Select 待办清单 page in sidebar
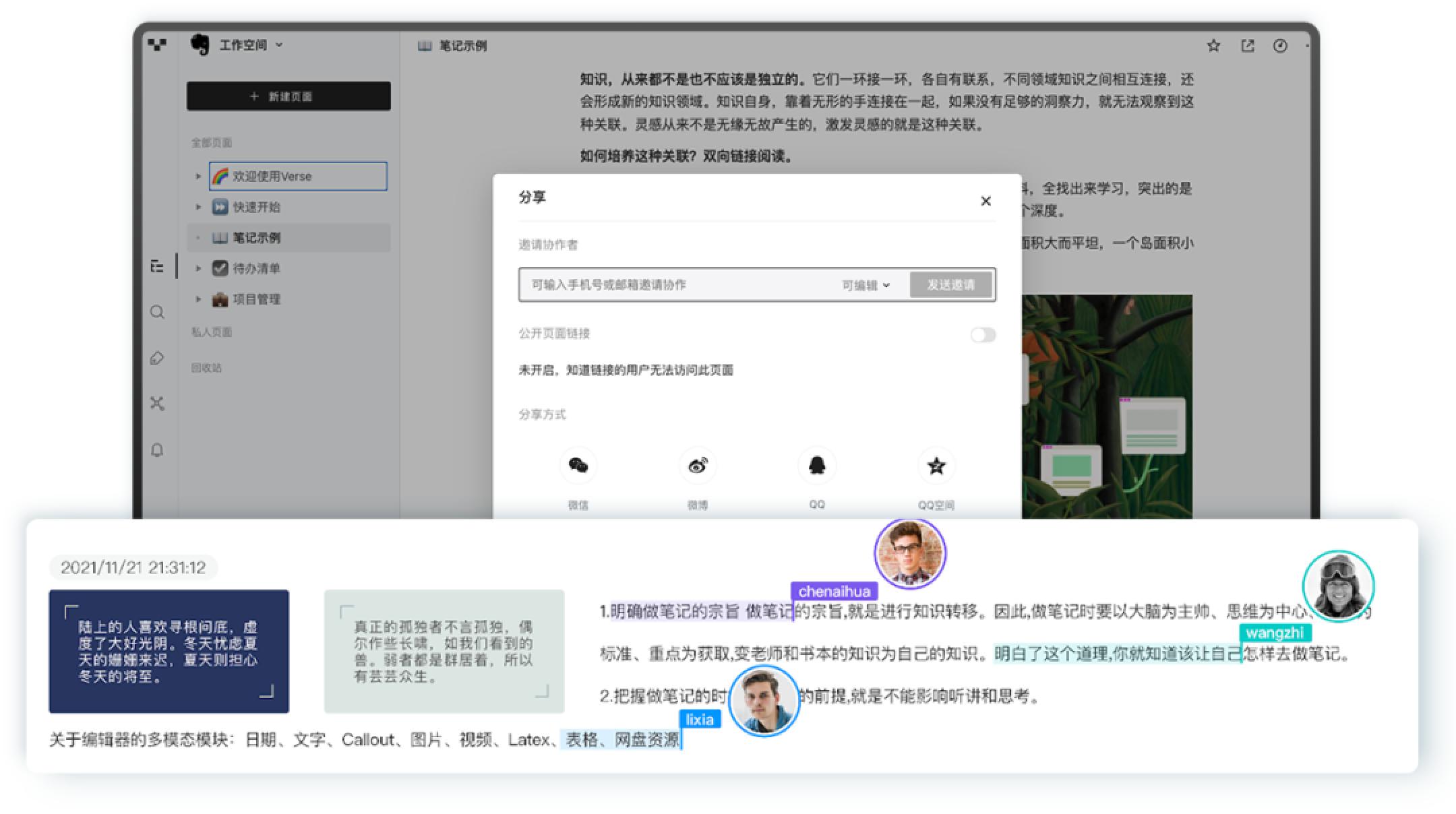Screen dimensions: 1456x814 (x=256, y=268)
